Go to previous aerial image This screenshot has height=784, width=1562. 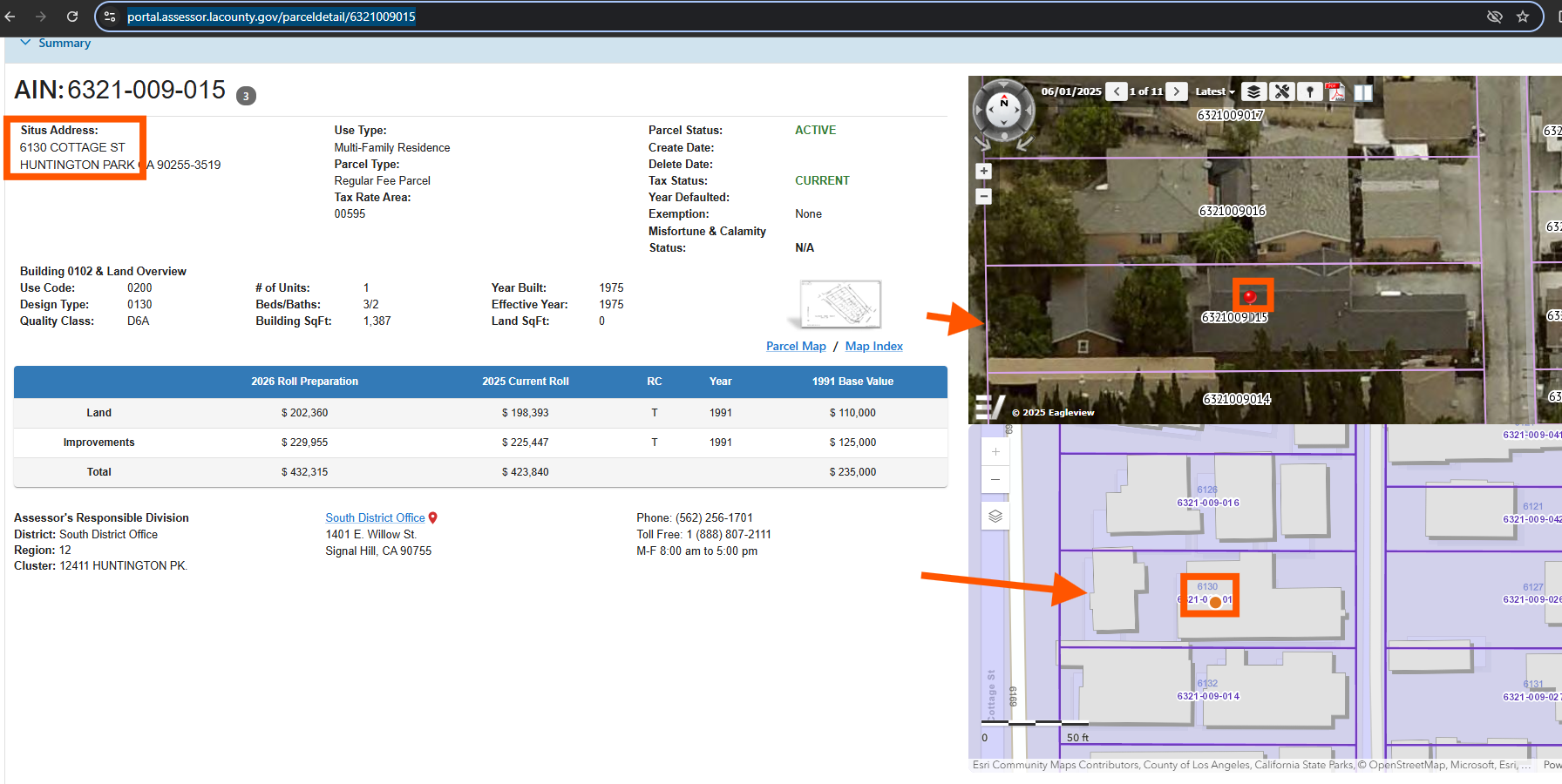click(1117, 91)
